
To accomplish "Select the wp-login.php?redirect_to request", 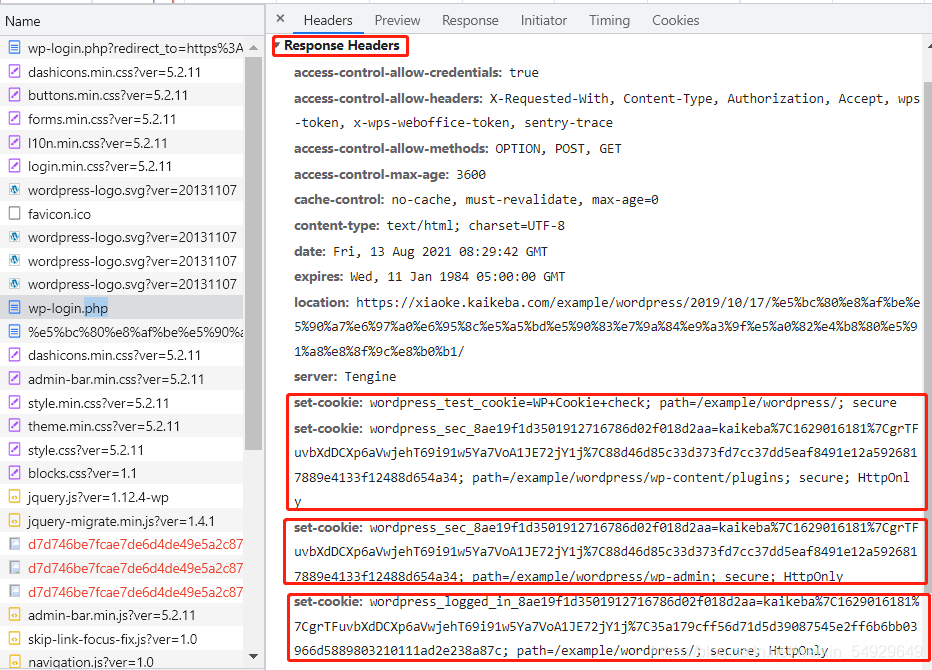I will click(122, 48).
